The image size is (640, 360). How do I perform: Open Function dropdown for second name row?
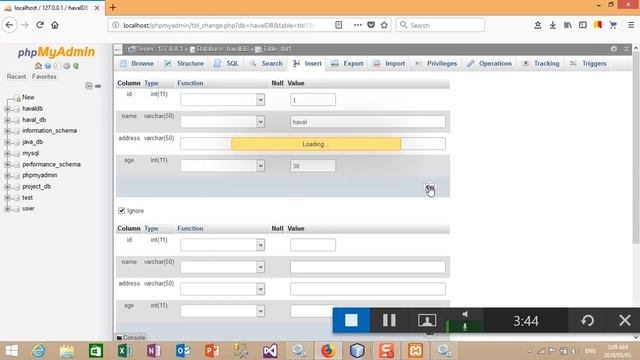tap(222, 267)
